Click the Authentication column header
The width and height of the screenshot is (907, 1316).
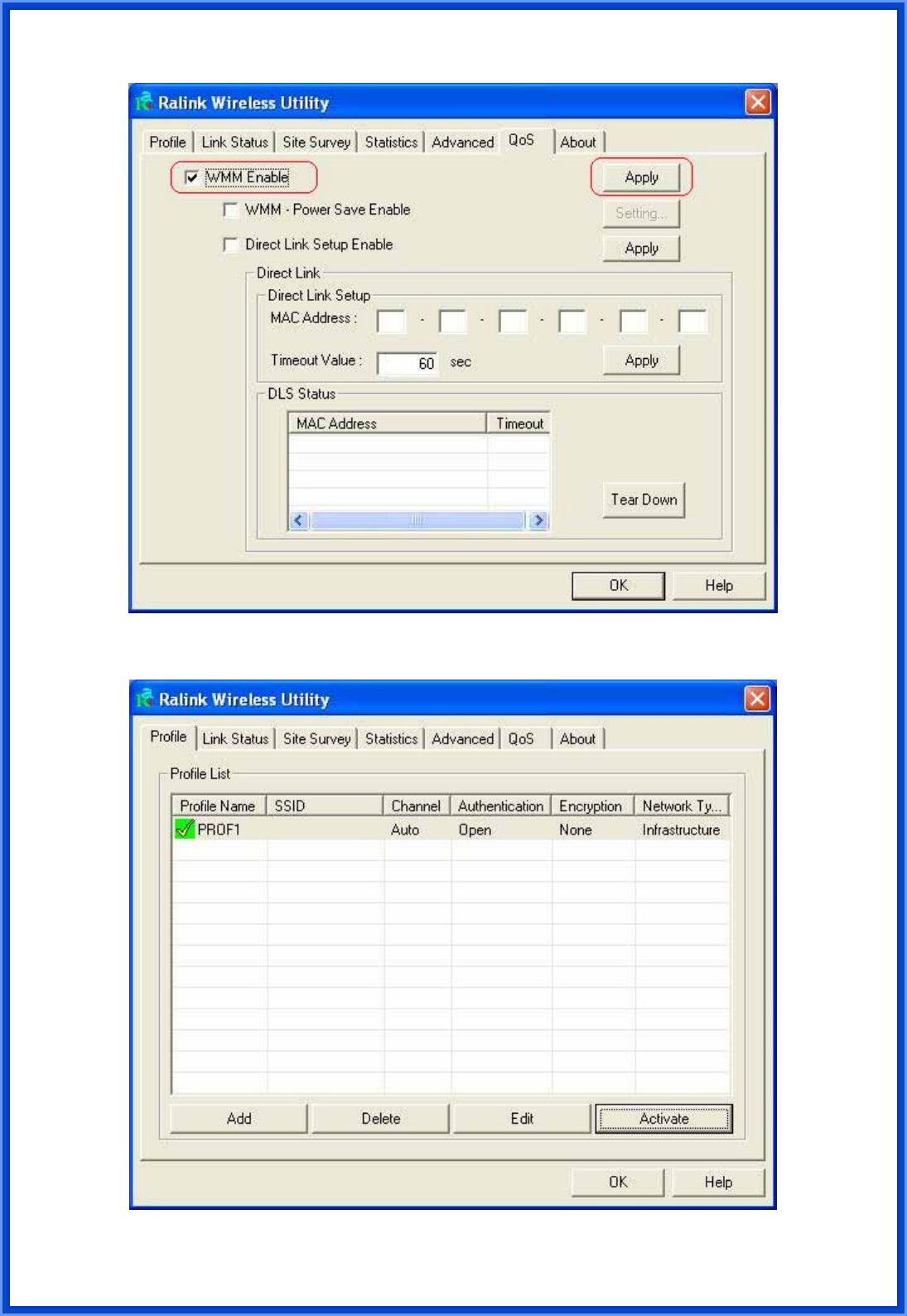501,806
